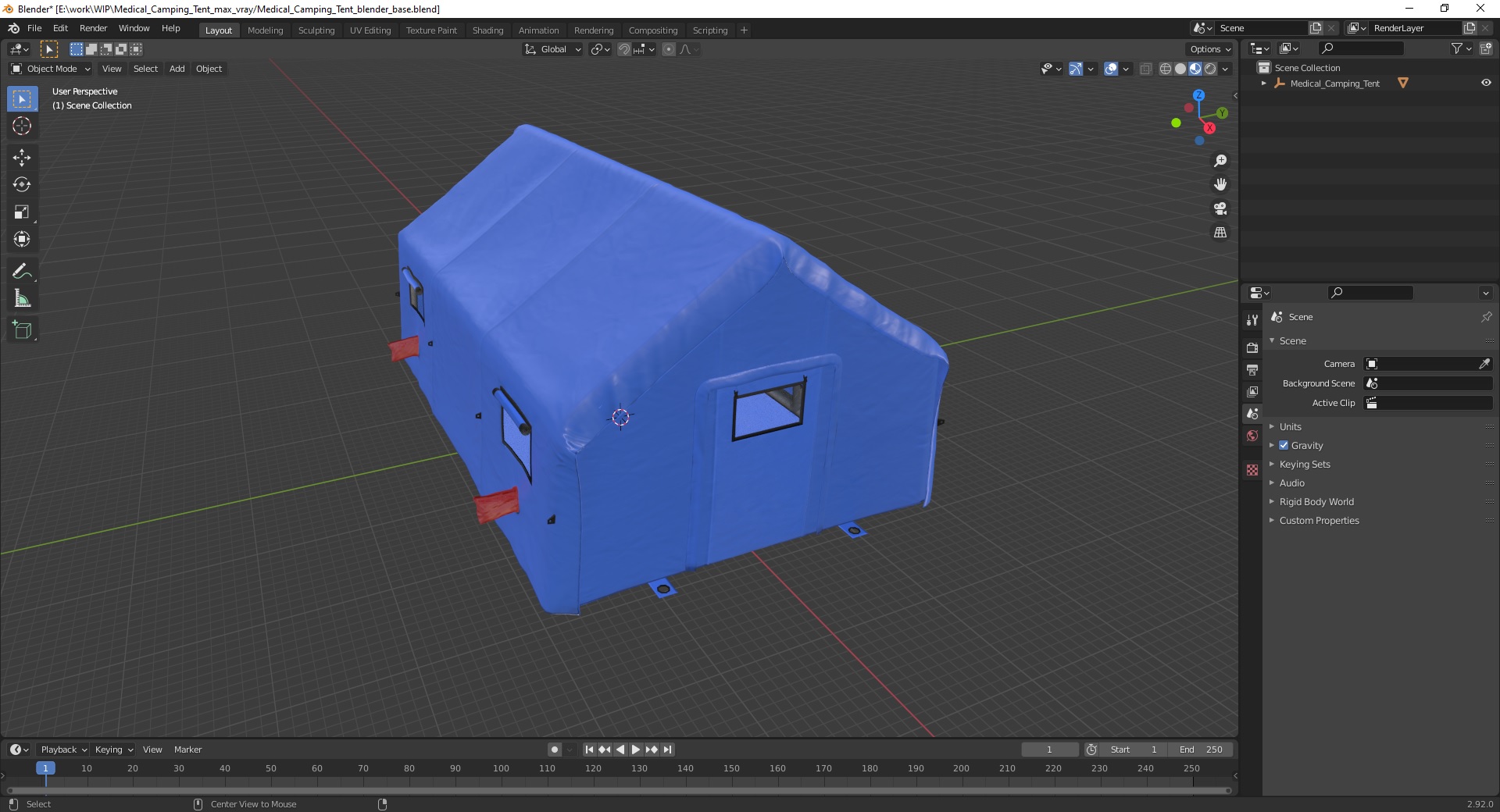
Task: Open the viewport Add menu
Action: pyautogui.click(x=177, y=69)
